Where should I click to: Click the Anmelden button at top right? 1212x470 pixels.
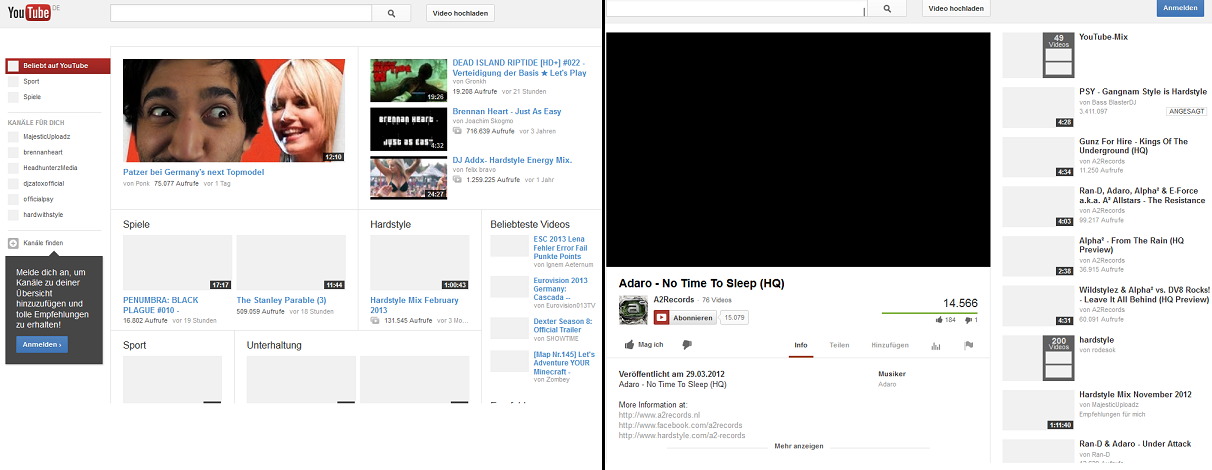point(1180,8)
